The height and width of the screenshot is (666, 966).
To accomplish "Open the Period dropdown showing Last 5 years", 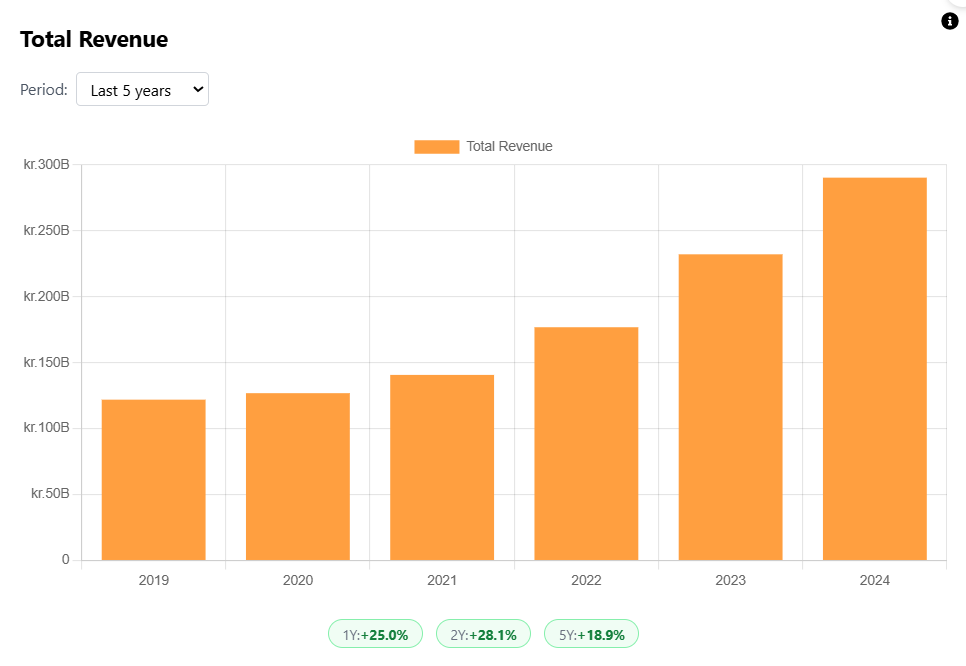I will tap(142, 89).
